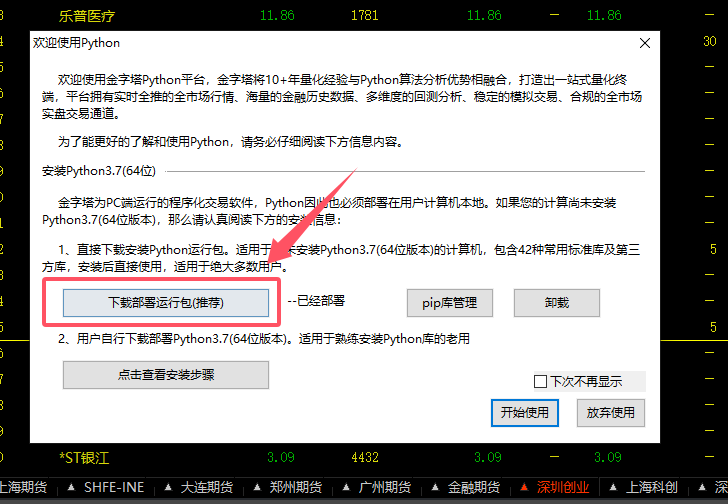728x504 pixels.
Task: Click 放弃使用 button
Action: pos(611,413)
